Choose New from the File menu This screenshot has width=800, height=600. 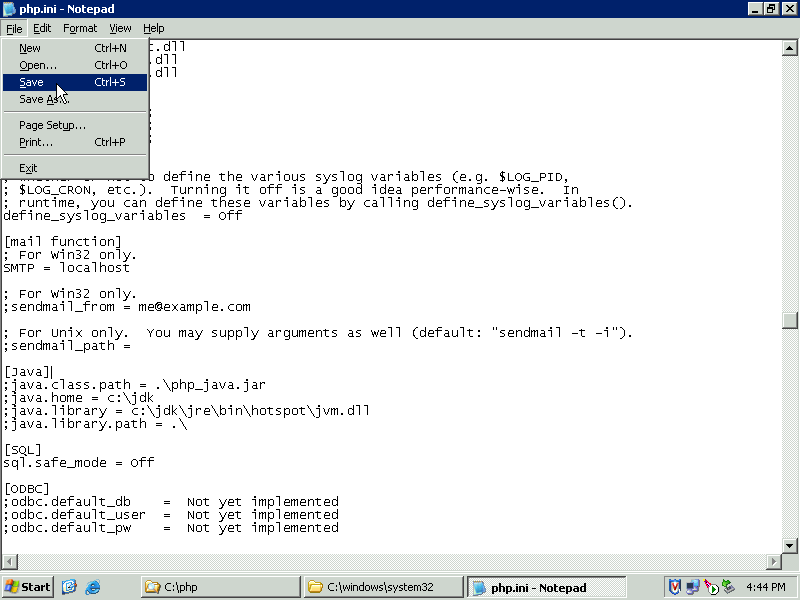(30, 48)
